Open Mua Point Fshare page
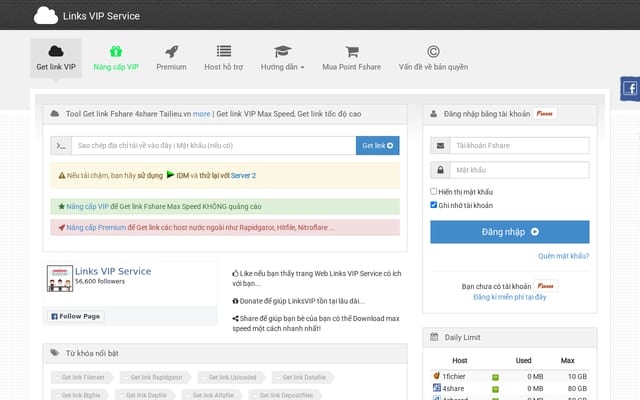This screenshot has width=640, height=400. tap(351, 58)
